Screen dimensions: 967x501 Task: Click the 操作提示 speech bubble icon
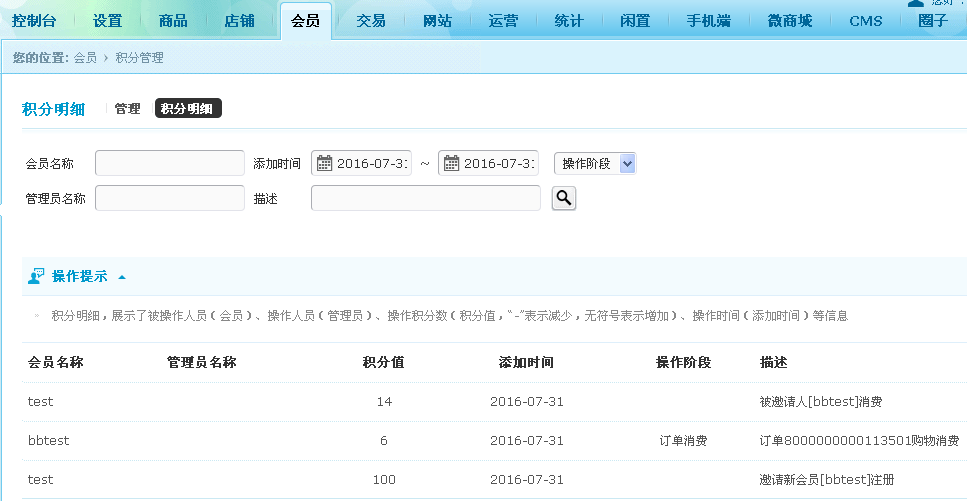pyautogui.click(x=36, y=276)
